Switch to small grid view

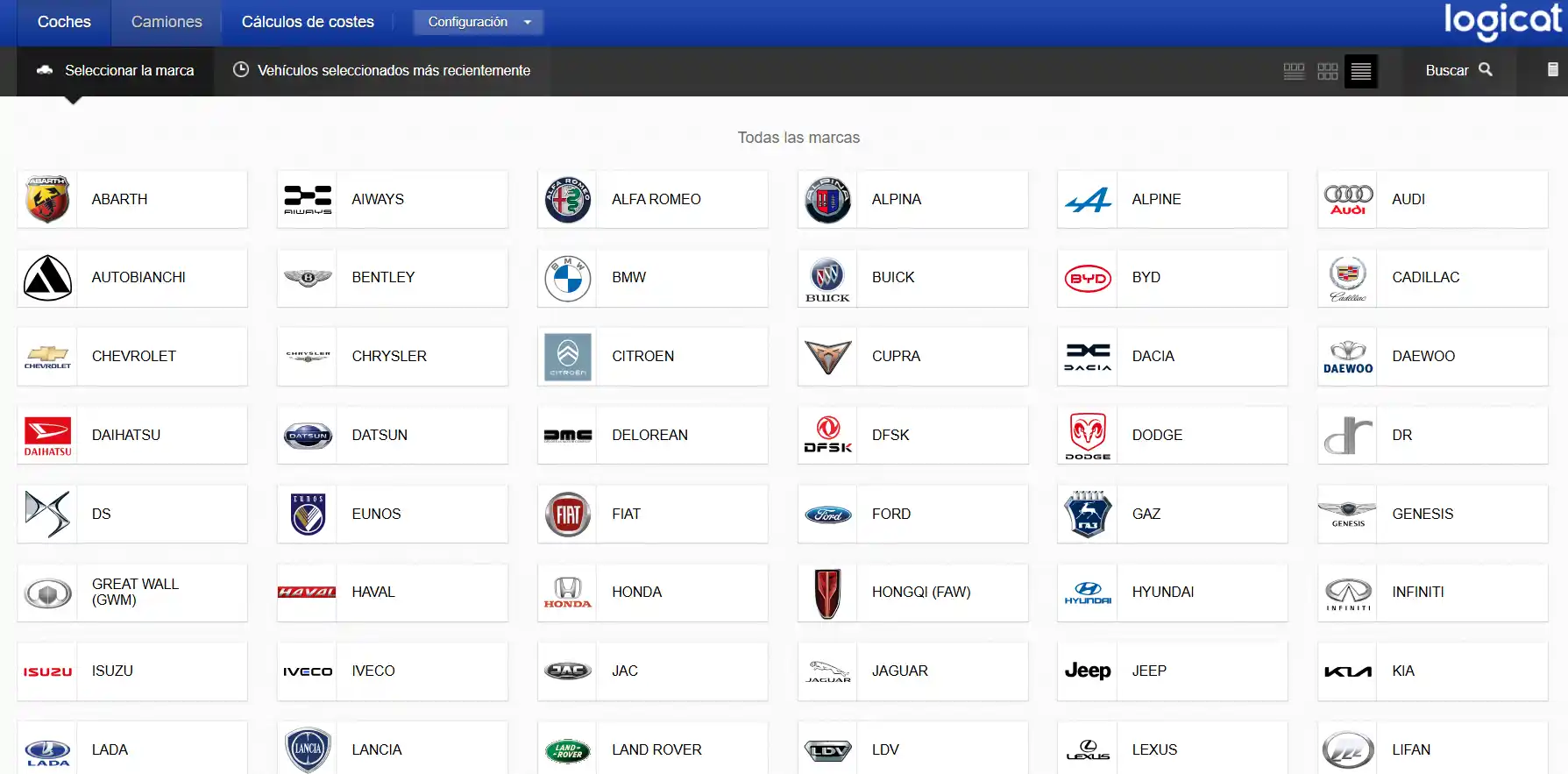(1328, 71)
